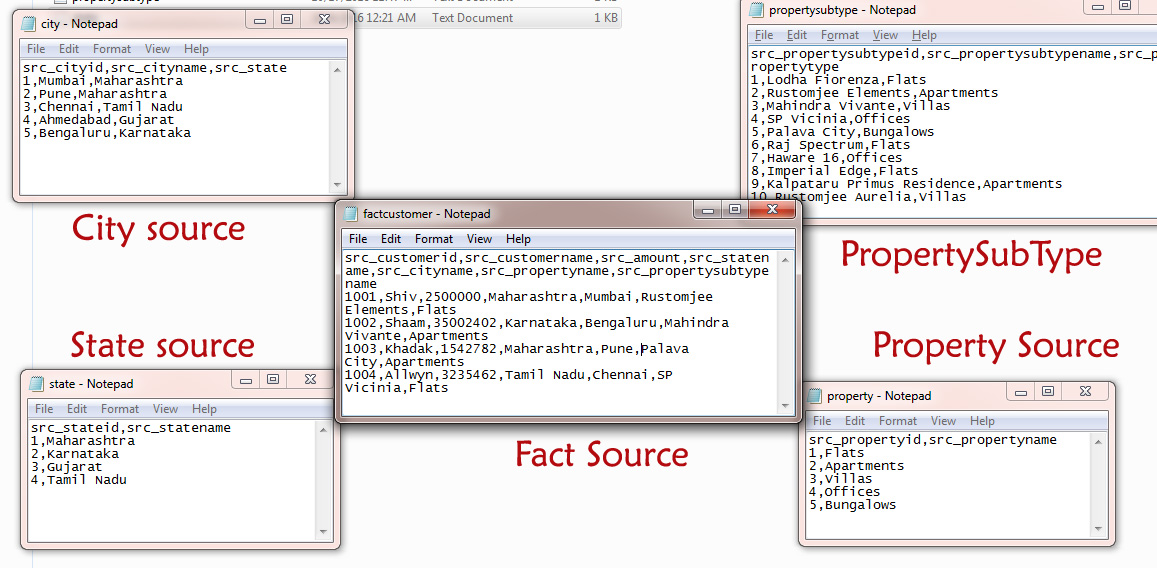This screenshot has height=568, width=1157.
Task: Maximize the city Notepad window
Action: (x=287, y=20)
